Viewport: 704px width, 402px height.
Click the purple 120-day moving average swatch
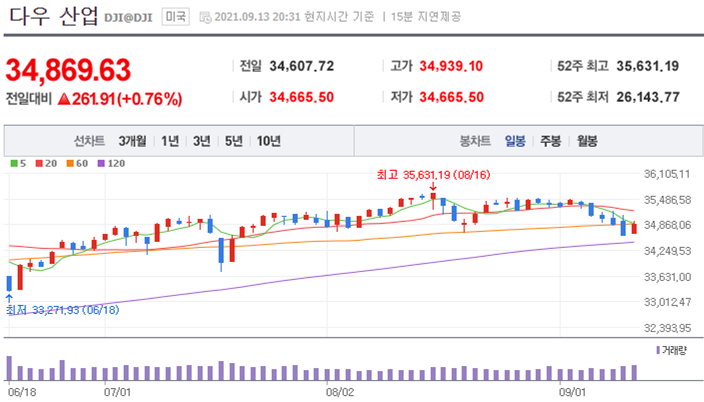click(101, 163)
